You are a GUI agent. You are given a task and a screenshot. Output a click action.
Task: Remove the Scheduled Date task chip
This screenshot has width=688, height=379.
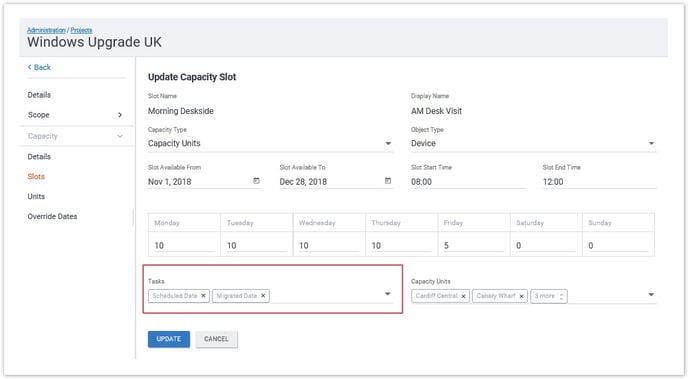click(x=203, y=296)
